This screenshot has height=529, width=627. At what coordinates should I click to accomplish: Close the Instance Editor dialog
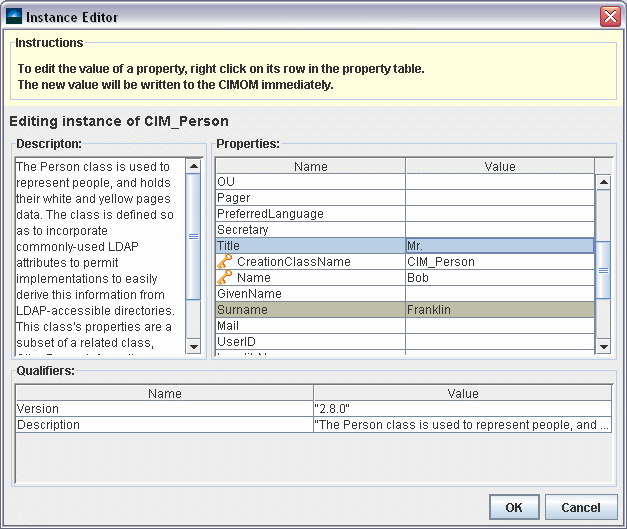609,17
